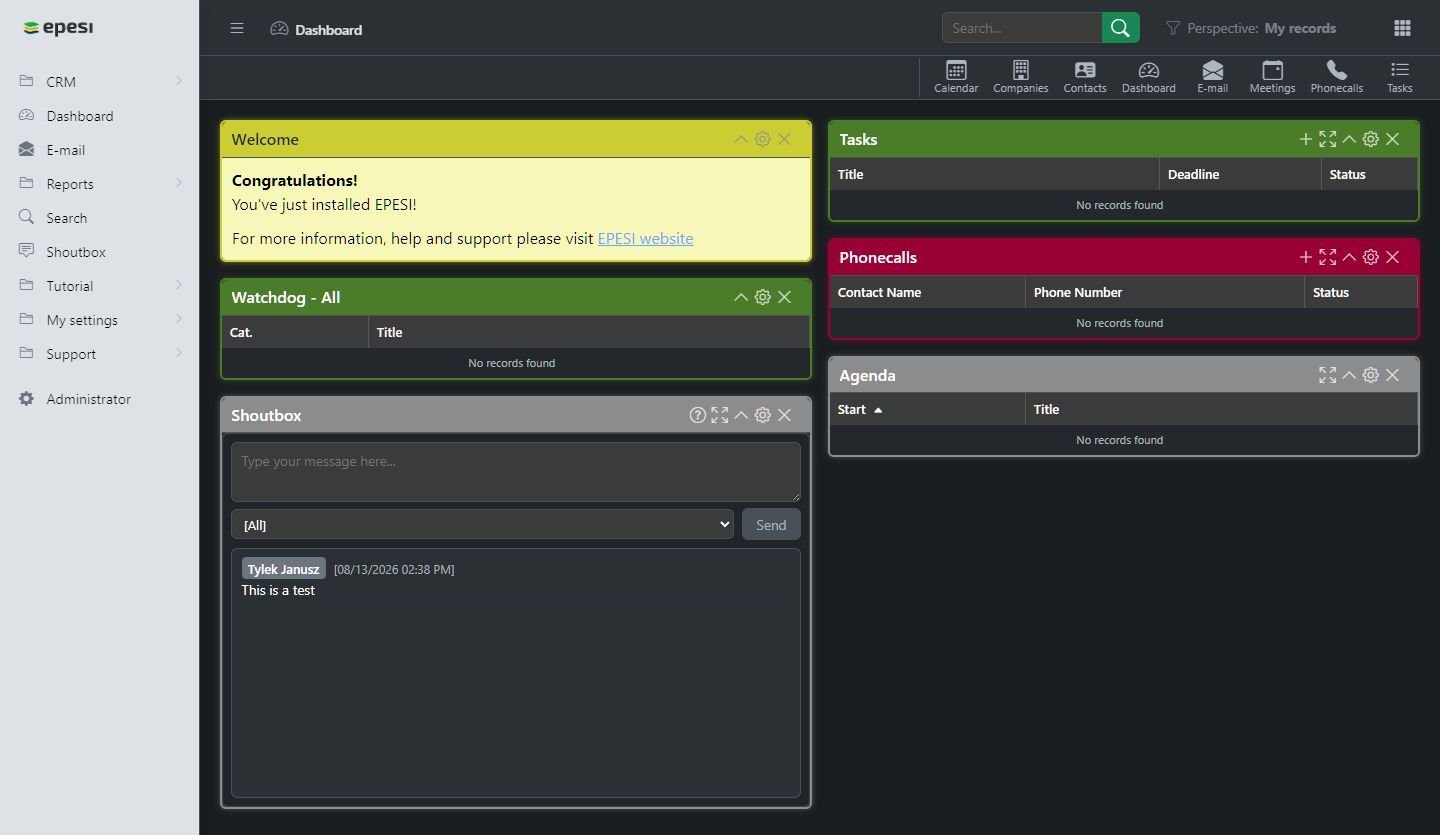This screenshot has width=1440, height=835.
Task: Click the Contact Name column header
Action: coord(927,292)
